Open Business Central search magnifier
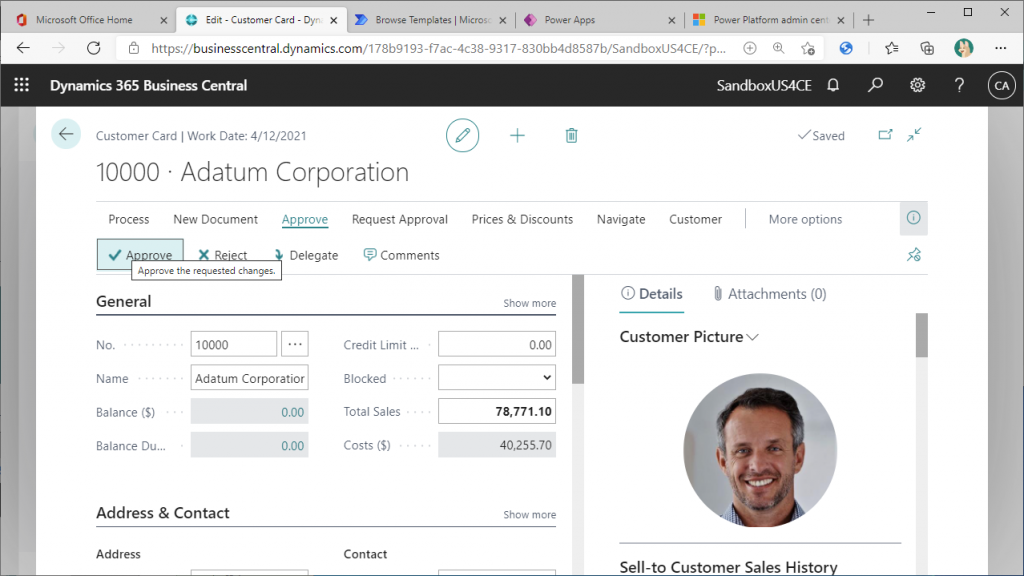Screen dimensions: 1024x576 click(x=875, y=85)
